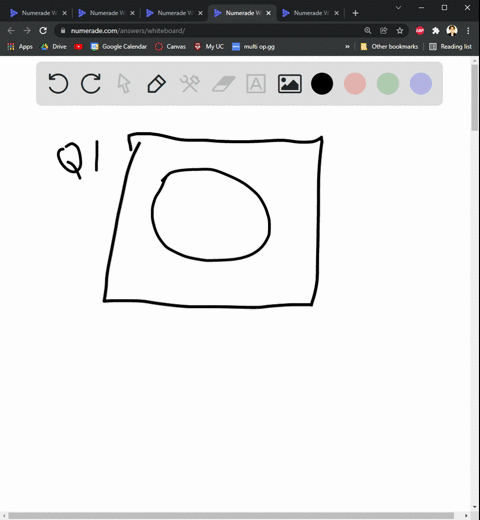Image resolution: width=480 pixels, height=520 pixels.
Task: Open the Apps bookmark shortcut
Action: (20, 47)
